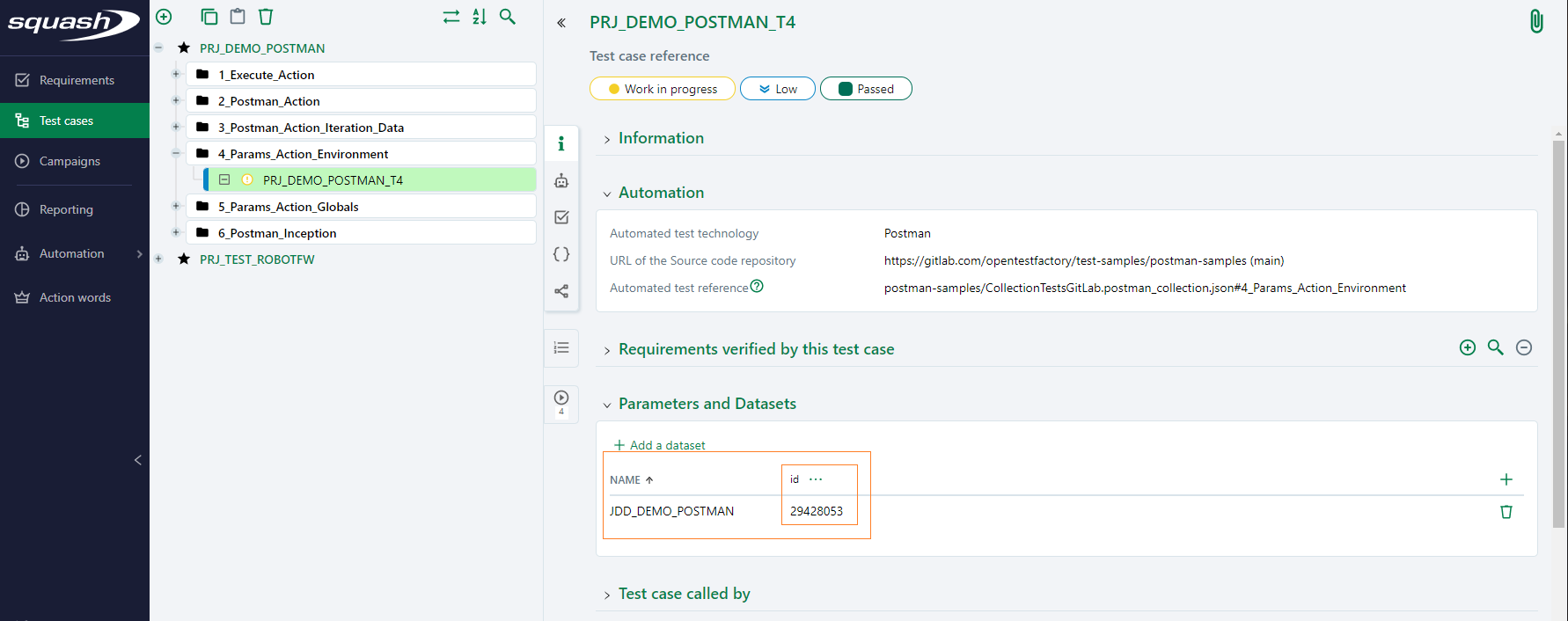This screenshot has width=1568, height=621.
Task: Click the Work in progress status capsule
Action: point(663,89)
